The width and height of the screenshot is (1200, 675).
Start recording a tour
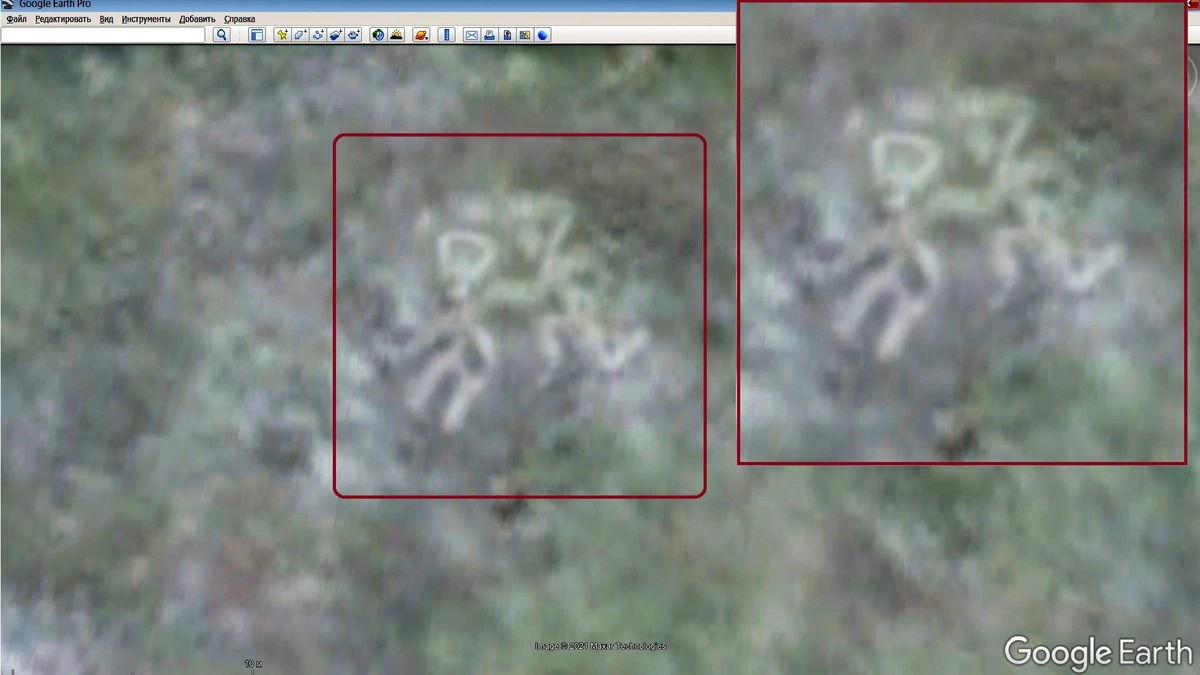(354, 35)
